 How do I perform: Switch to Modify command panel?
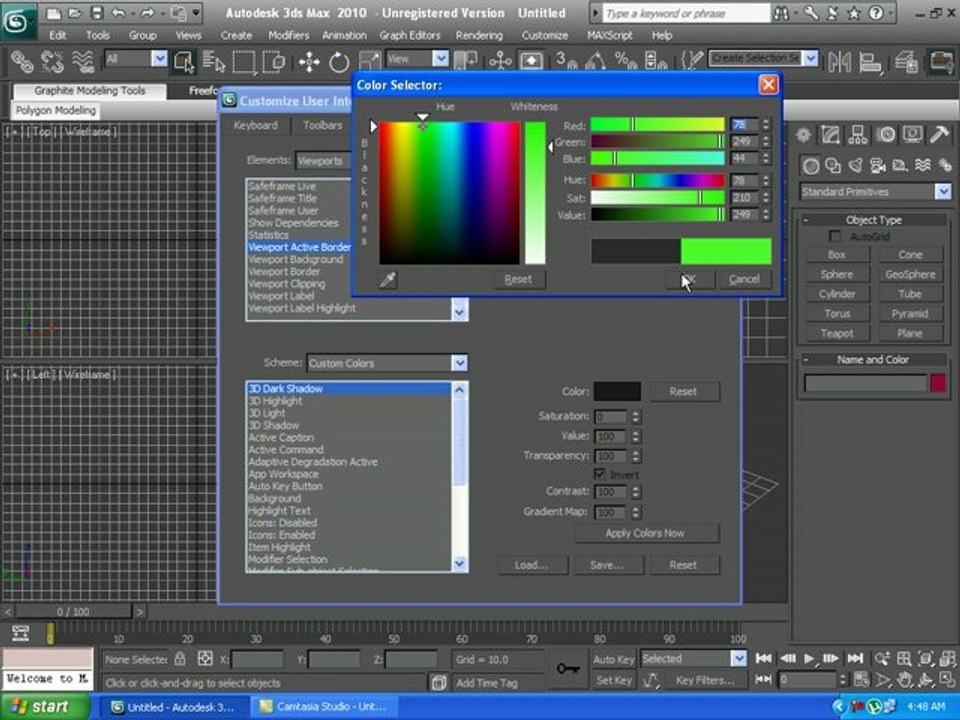831,134
